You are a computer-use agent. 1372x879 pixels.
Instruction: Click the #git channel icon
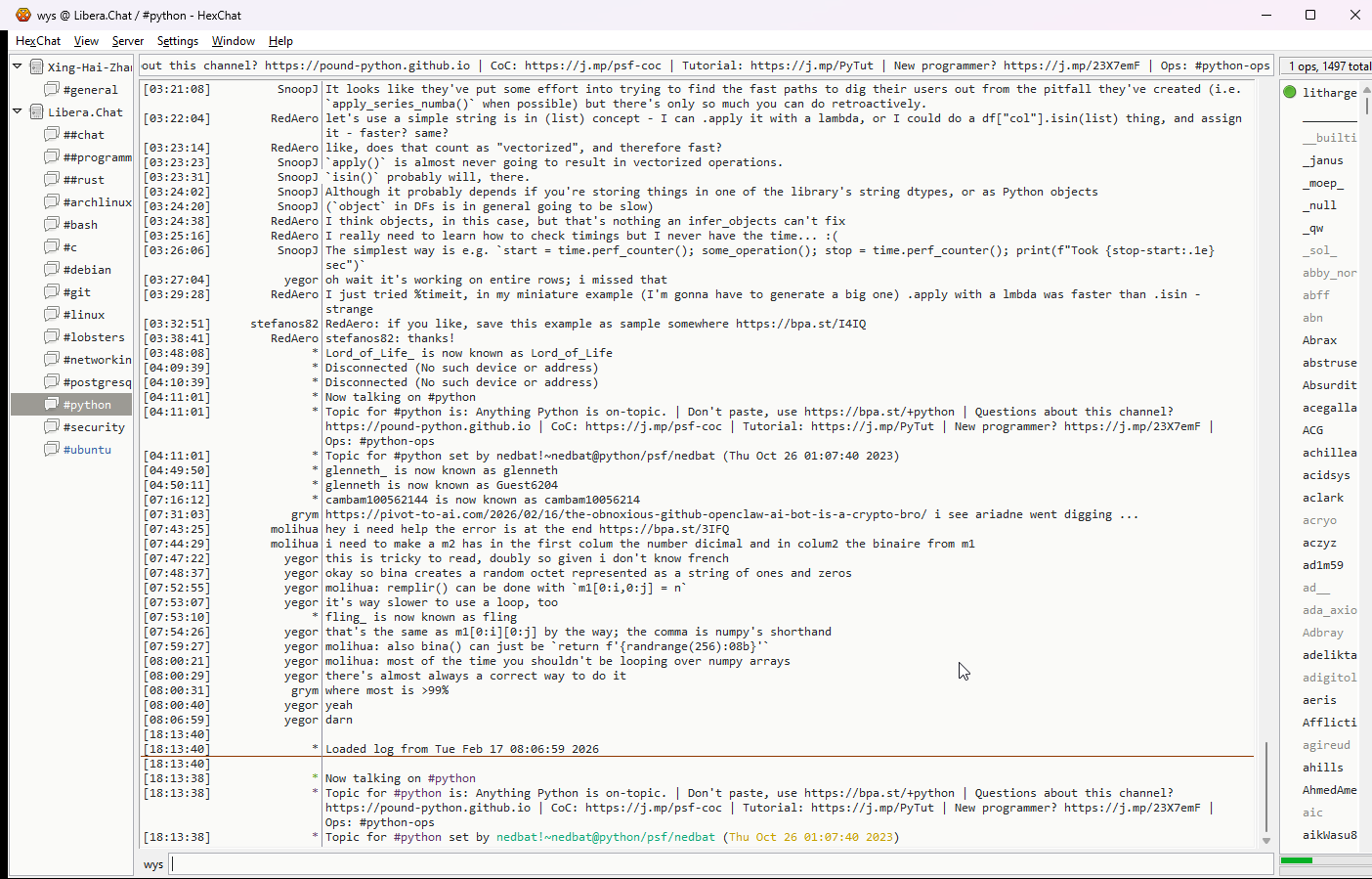52,291
